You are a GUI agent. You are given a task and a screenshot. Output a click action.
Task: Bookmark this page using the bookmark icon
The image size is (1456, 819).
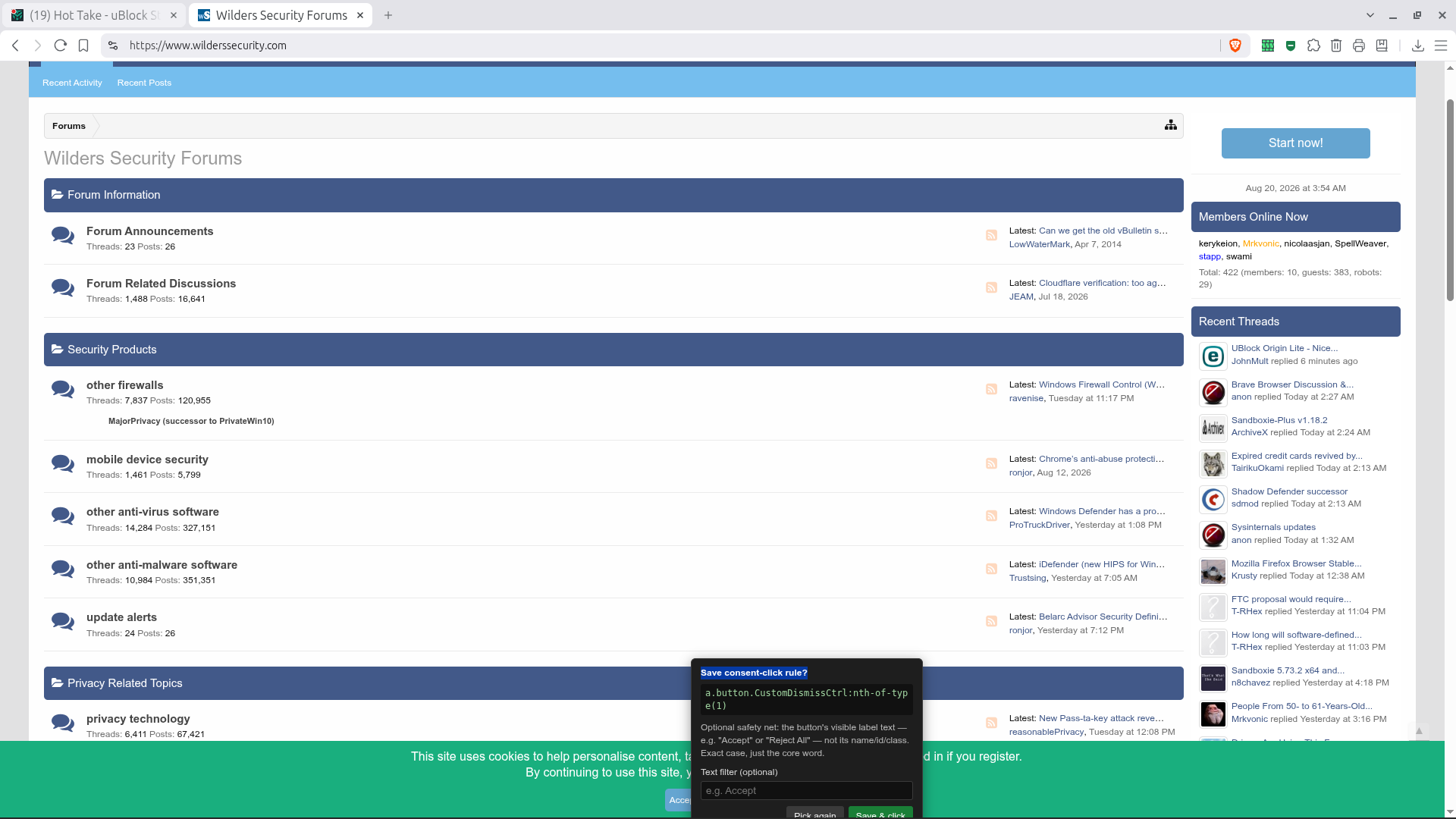point(83,45)
